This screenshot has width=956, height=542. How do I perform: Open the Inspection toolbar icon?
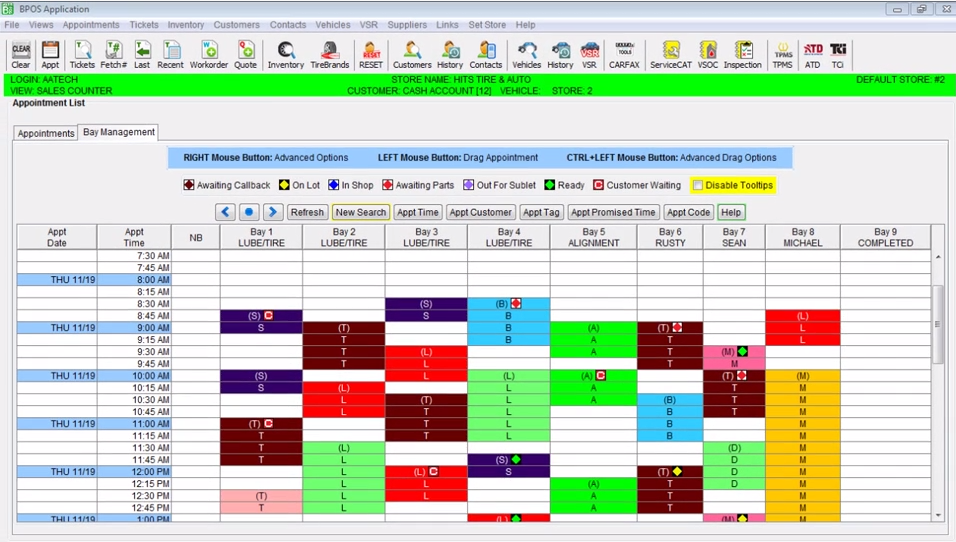[743, 55]
